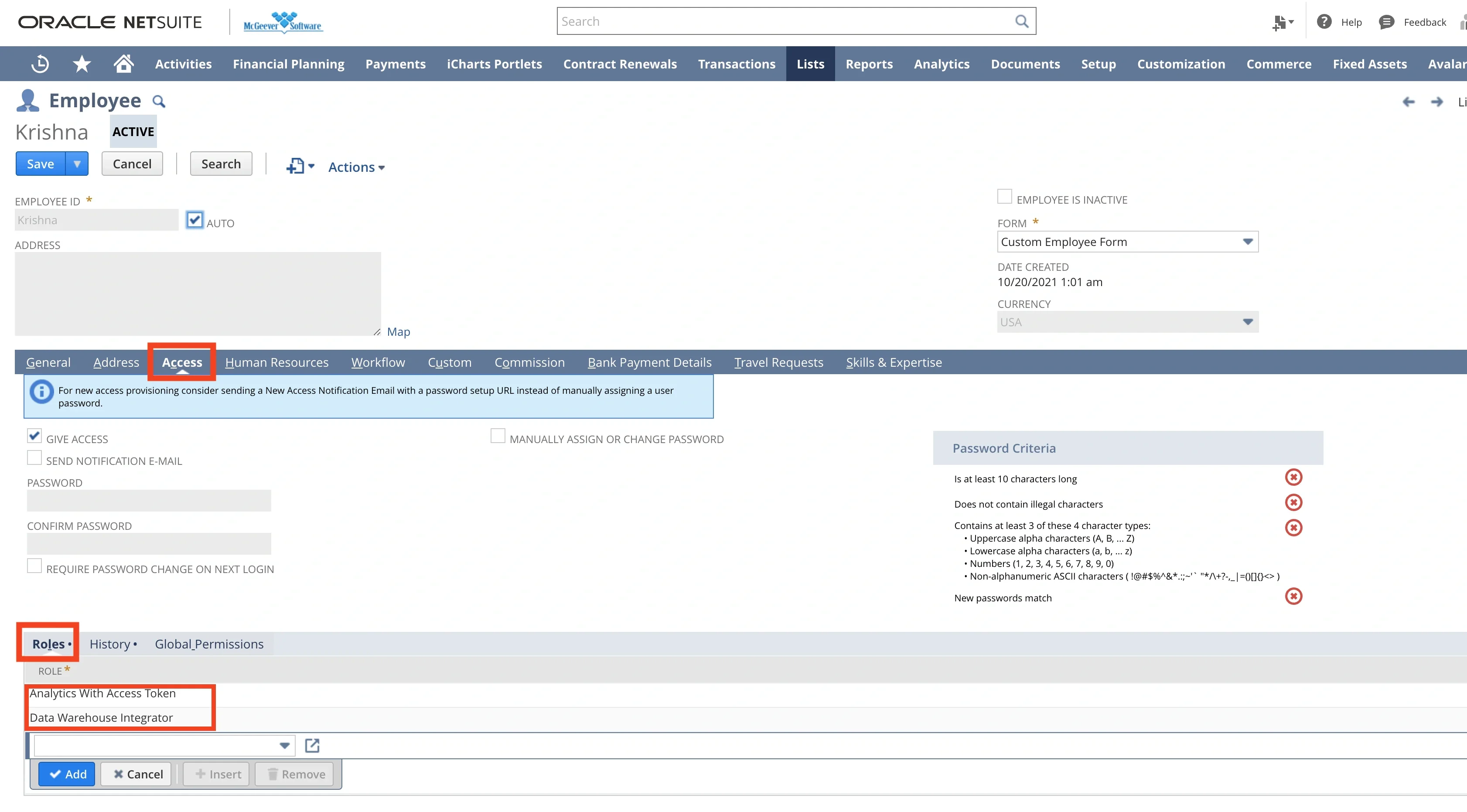
Task: Click the CONFIRM PASSWORD input field
Action: [148, 543]
